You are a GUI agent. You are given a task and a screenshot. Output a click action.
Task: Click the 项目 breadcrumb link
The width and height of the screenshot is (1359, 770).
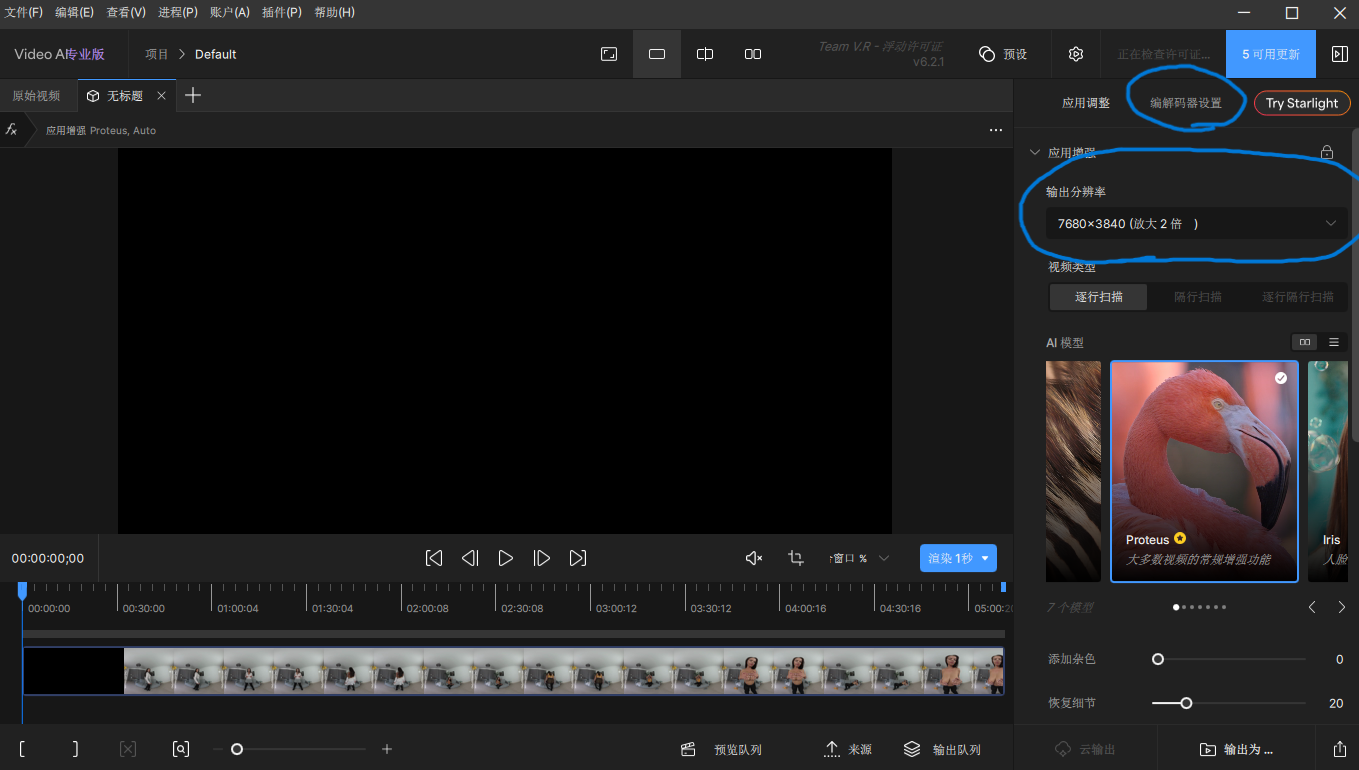click(x=157, y=54)
